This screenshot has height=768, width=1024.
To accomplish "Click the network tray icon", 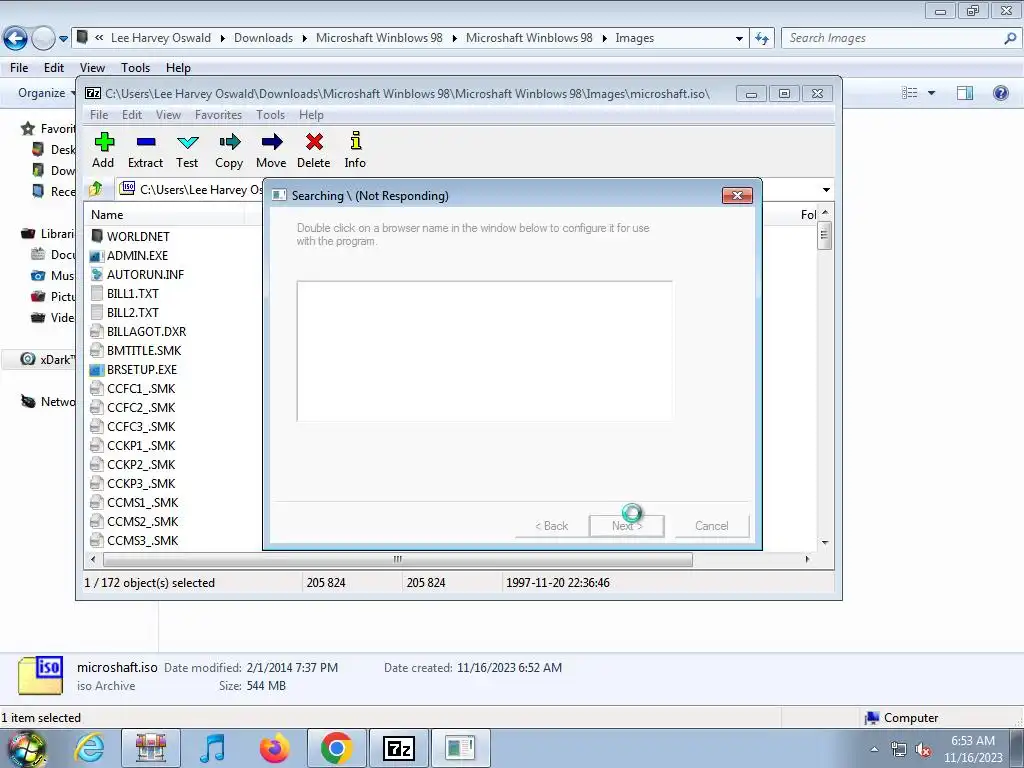I will click(899, 750).
